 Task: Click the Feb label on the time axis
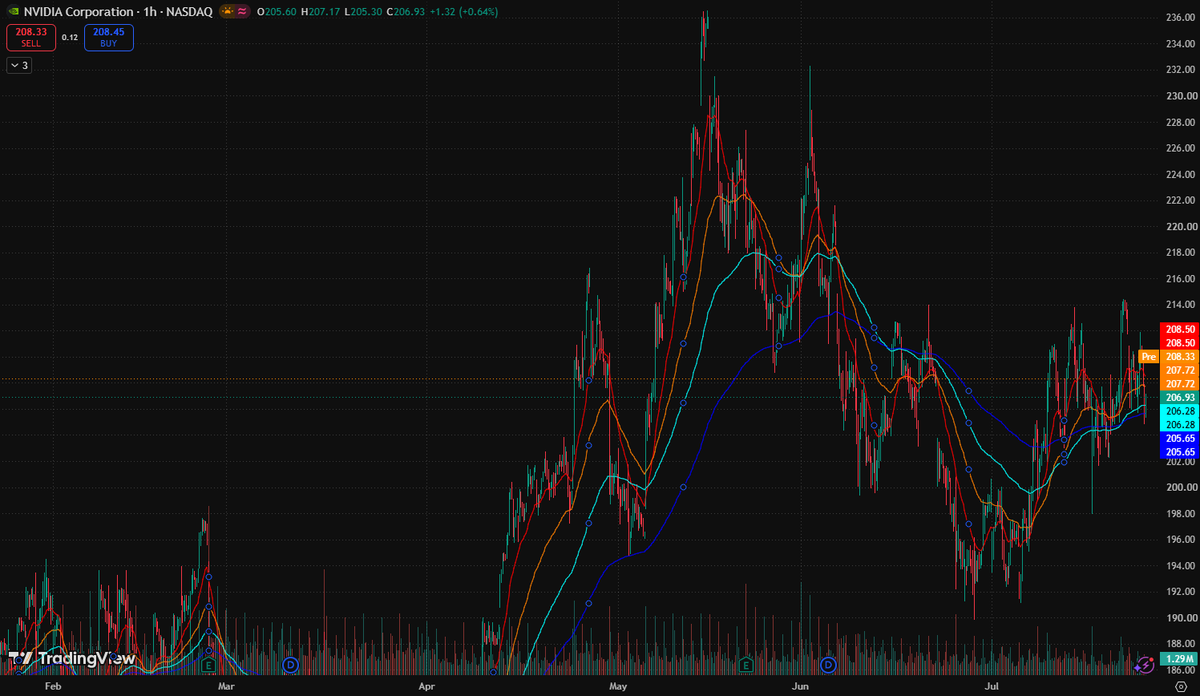[53, 687]
